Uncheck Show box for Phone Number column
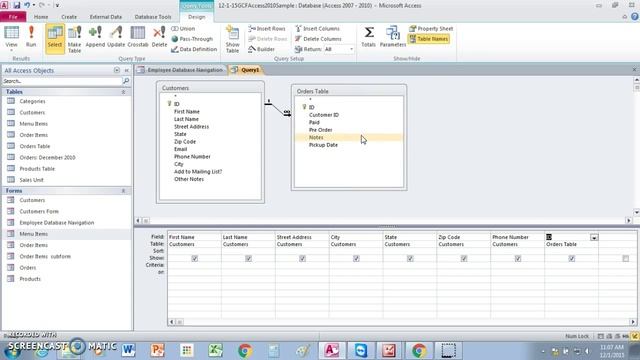640x360 pixels. [518, 258]
